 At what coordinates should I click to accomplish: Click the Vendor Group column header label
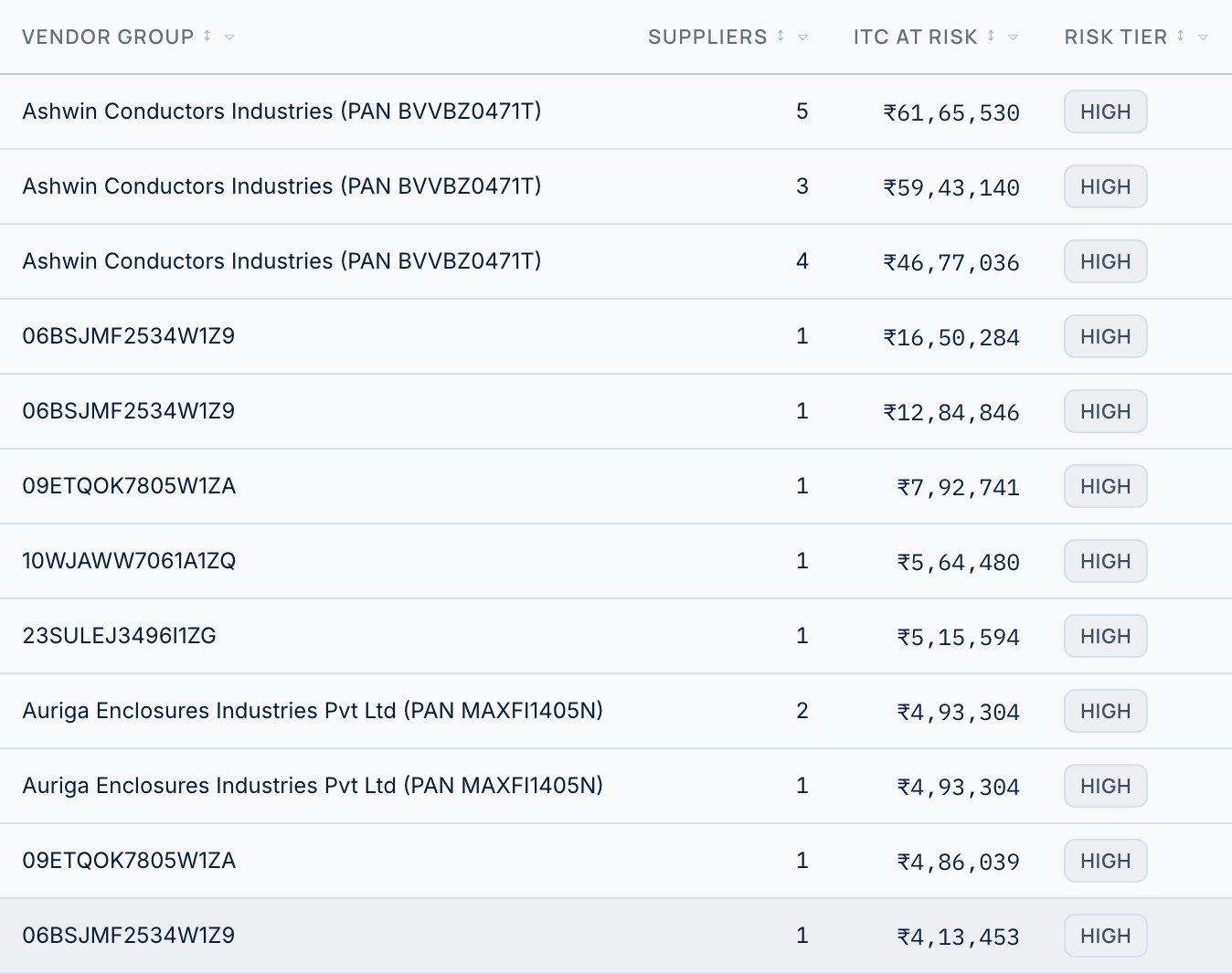[x=108, y=37]
